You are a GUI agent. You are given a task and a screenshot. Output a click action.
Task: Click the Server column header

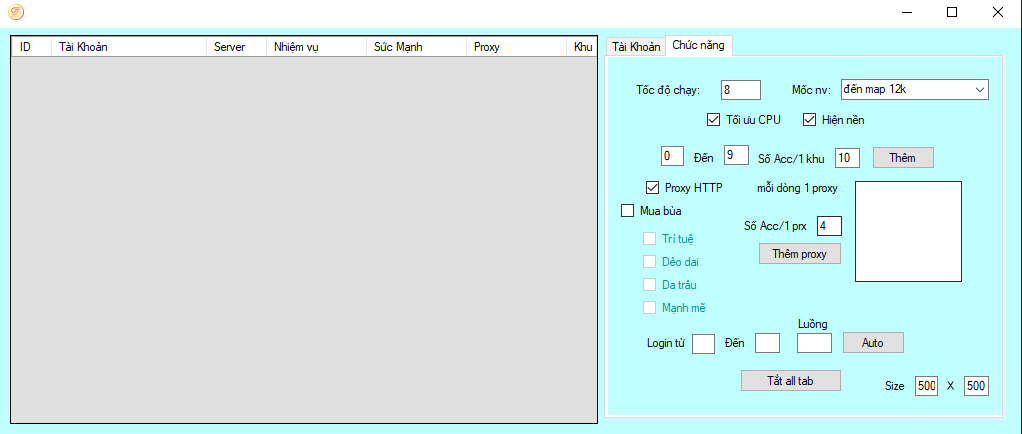(x=236, y=47)
